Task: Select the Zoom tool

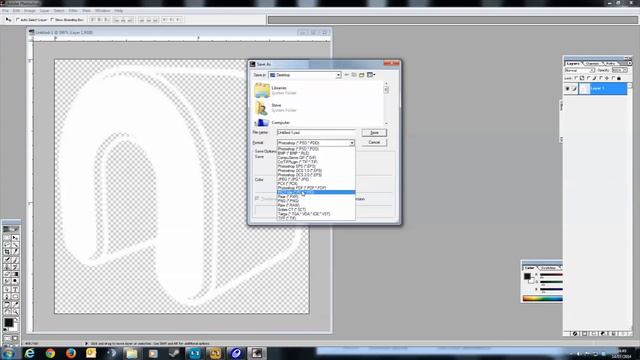Action: (x=15, y=311)
